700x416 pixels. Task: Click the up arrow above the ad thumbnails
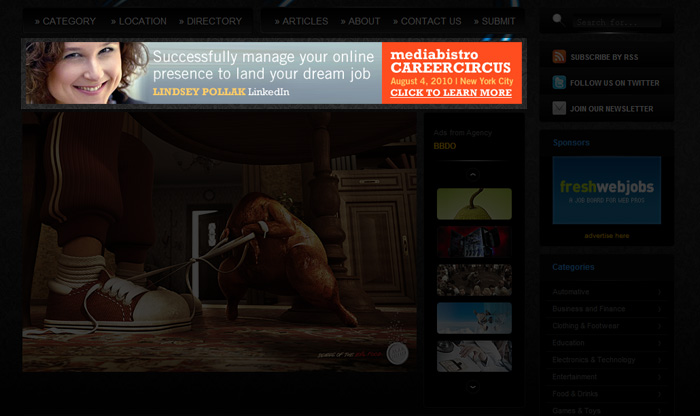click(x=473, y=175)
